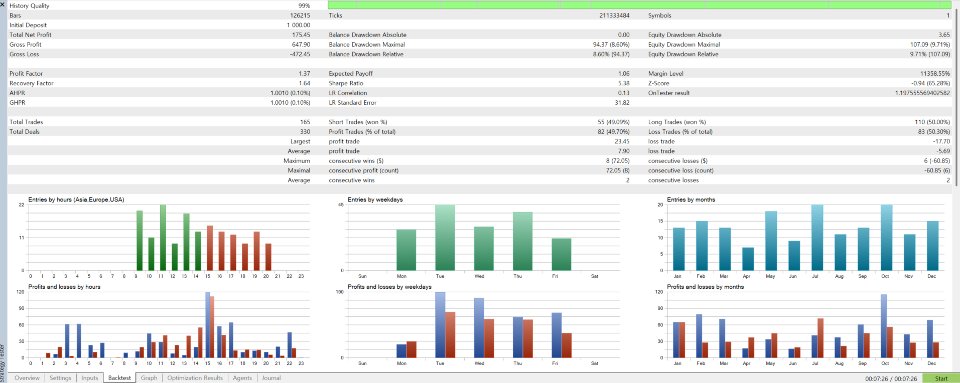This screenshot has width=960, height=383.
Task: Select the Ticks value 211333484
Action: (613, 15)
